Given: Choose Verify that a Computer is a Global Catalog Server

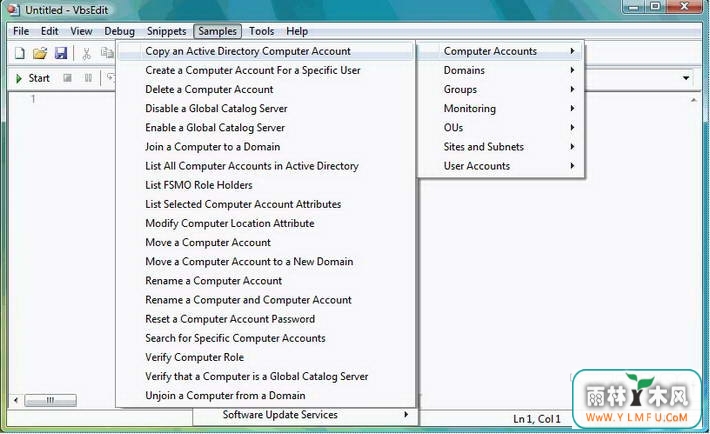Looking at the screenshot, I should click(x=266, y=376).
